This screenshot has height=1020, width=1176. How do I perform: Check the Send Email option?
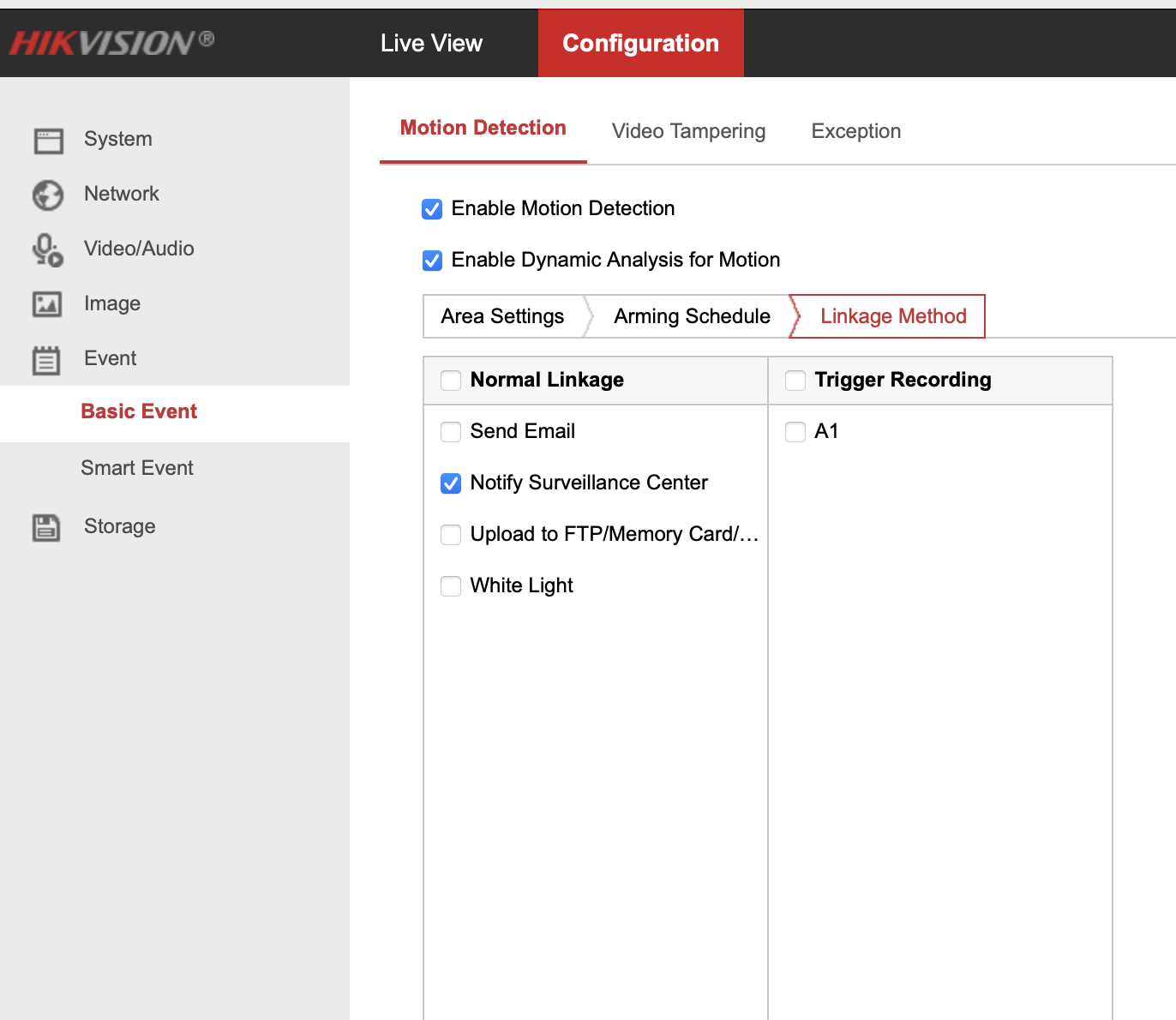[451, 432]
